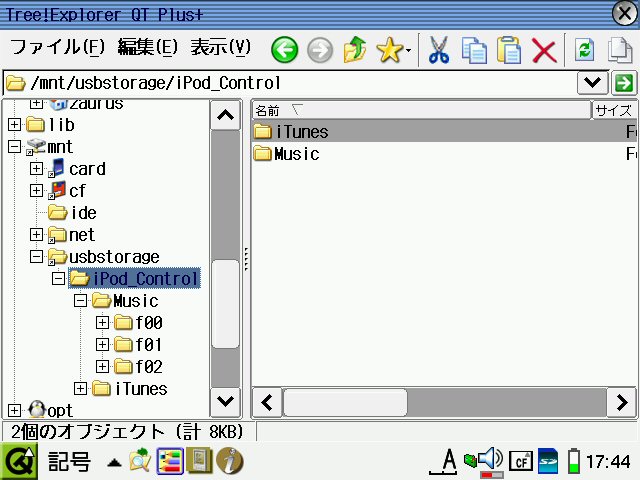Refresh the file listing
Viewport: 640px width, 480px height.
pyautogui.click(x=584, y=49)
